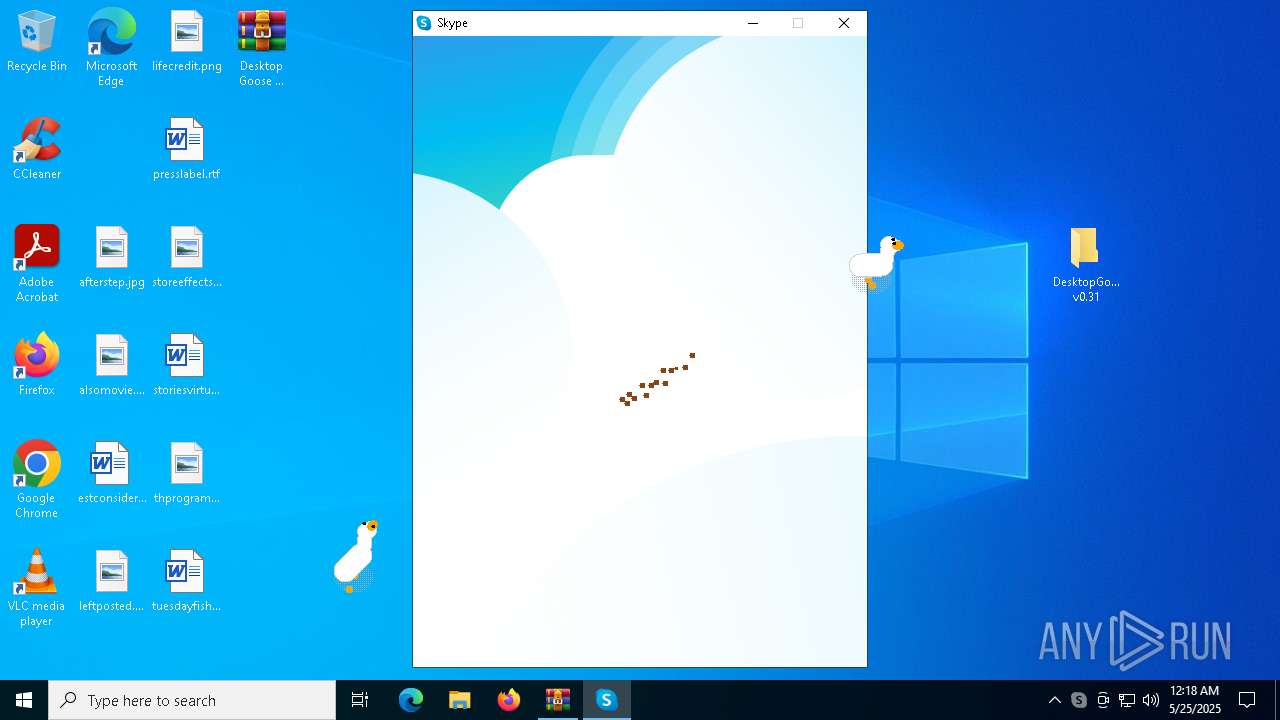Open the Firefox desktop shortcut
The height and width of the screenshot is (720, 1280).
[x=37, y=365]
